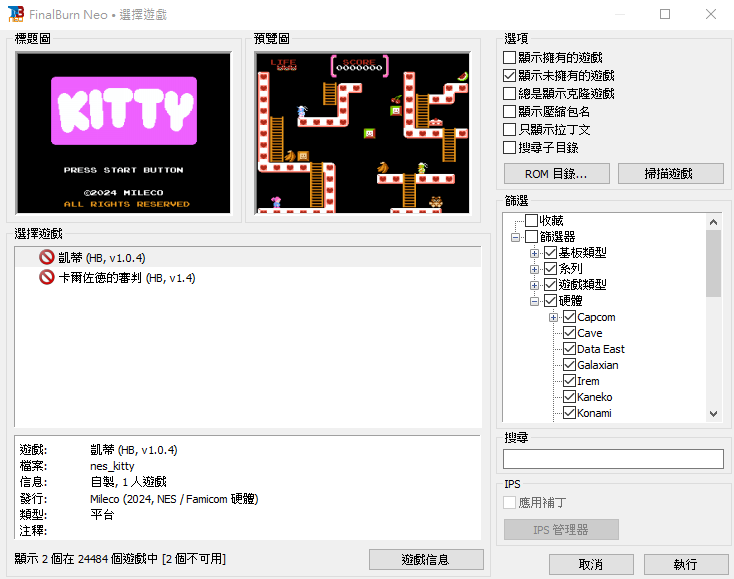Collapse the 篩選器 tree node
Image resolution: width=734 pixels, height=579 pixels.
(x=515, y=237)
